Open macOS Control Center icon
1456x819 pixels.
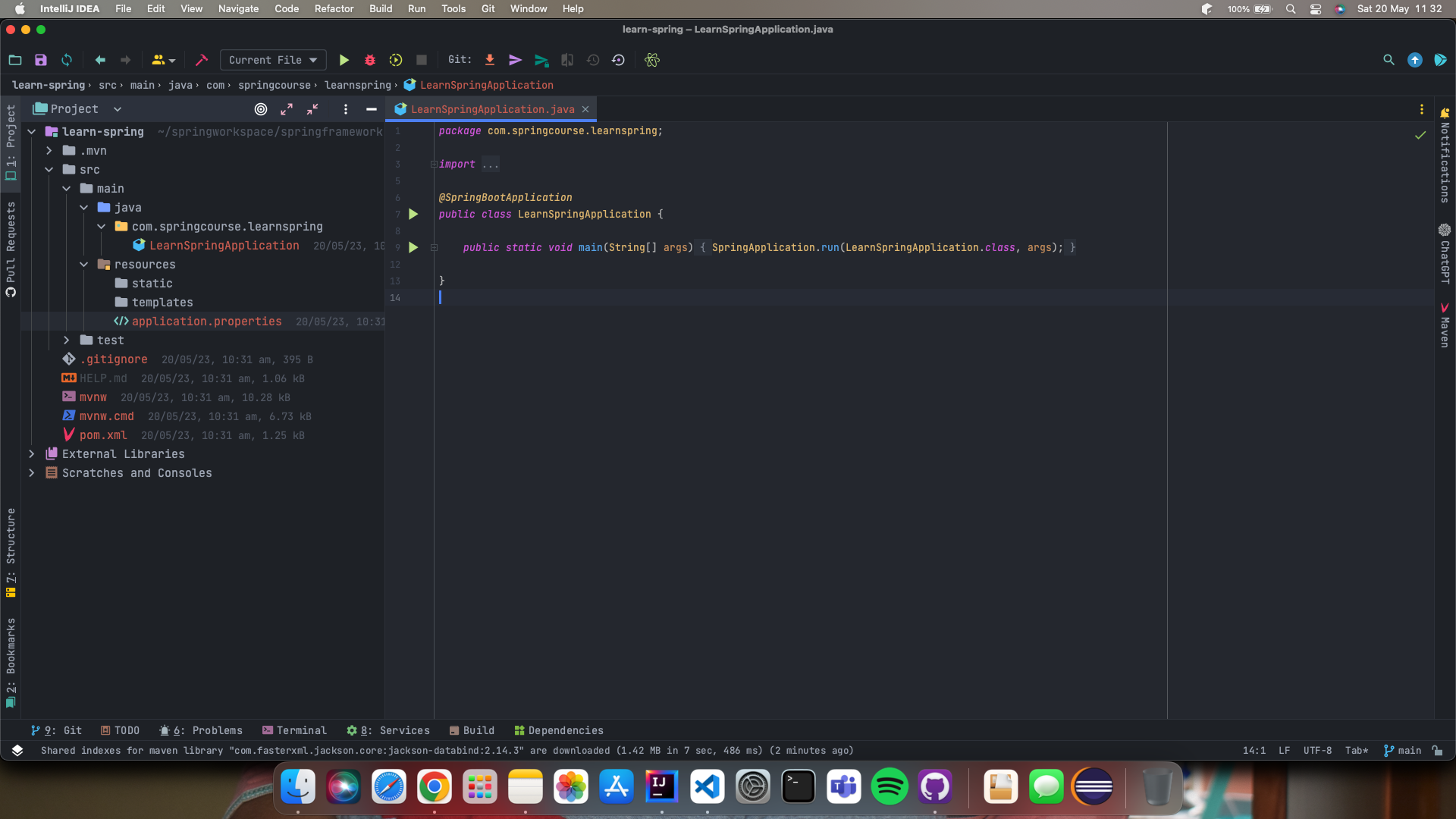(x=1316, y=9)
